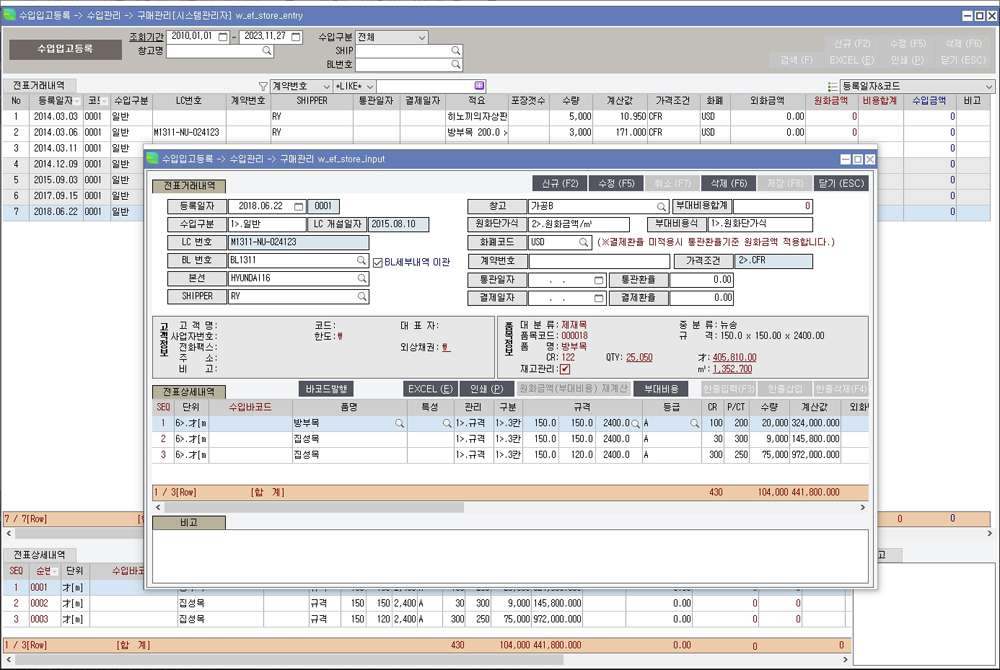Select main list row with LC M1311-NU-024123
The height and width of the screenshot is (670, 1000).
pos(496,133)
